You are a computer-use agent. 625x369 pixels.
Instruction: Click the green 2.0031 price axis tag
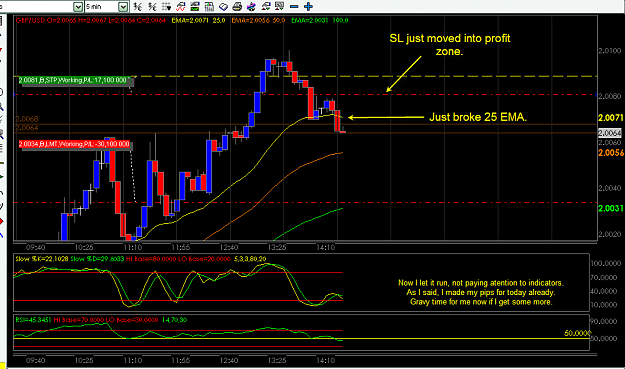click(x=611, y=208)
